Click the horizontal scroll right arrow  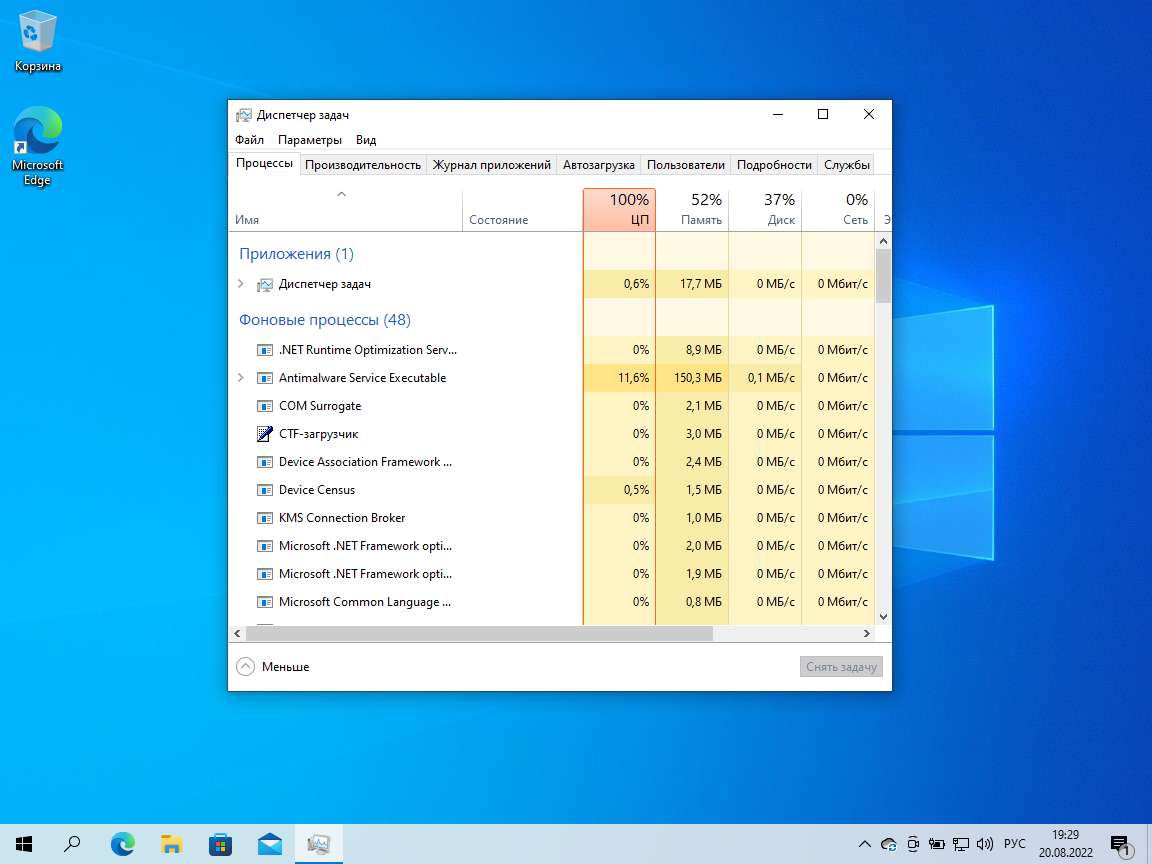click(x=867, y=633)
